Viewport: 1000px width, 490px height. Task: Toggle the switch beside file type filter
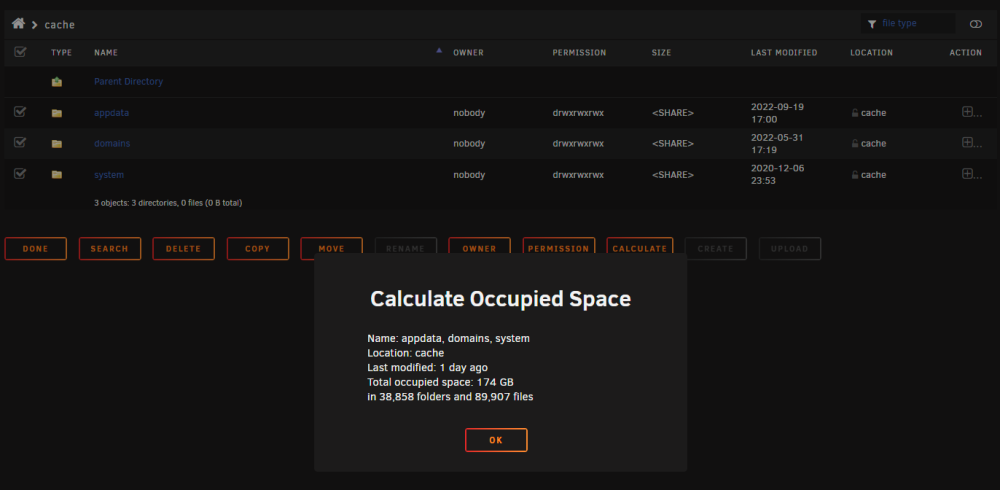click(x=976, y=24)
